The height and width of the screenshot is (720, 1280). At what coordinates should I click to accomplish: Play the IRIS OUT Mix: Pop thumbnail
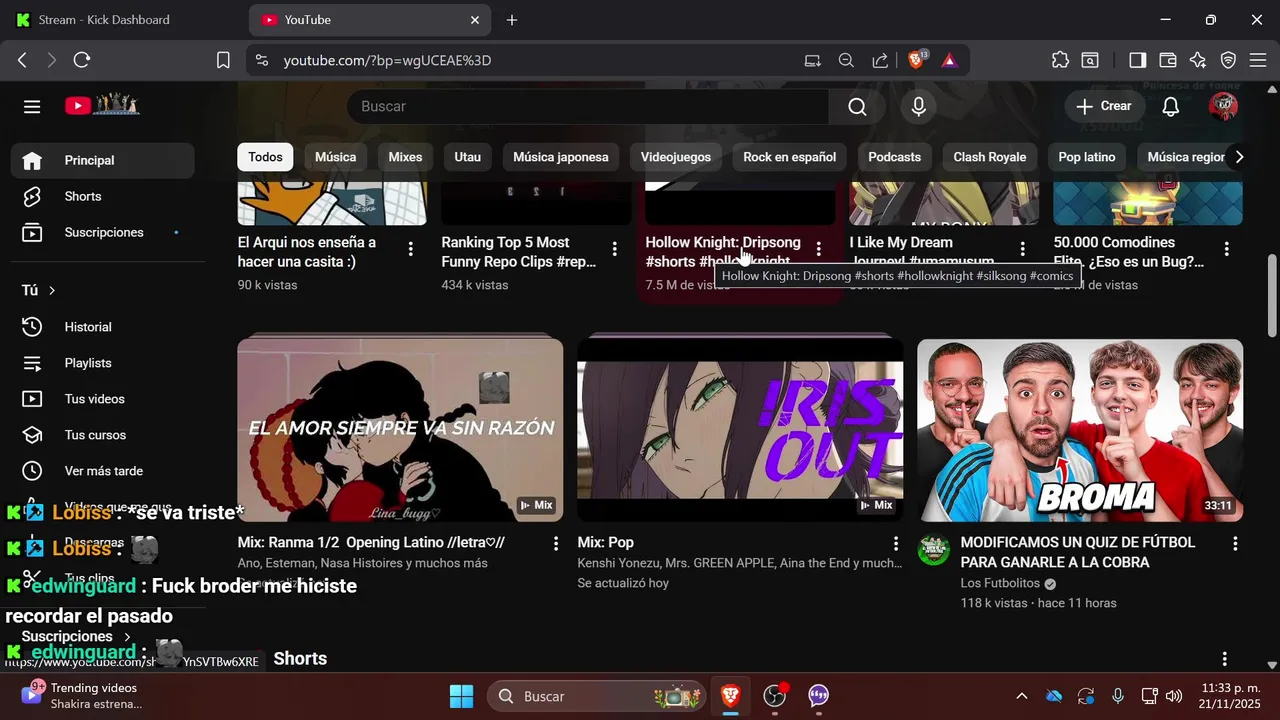tap(740, 430)
